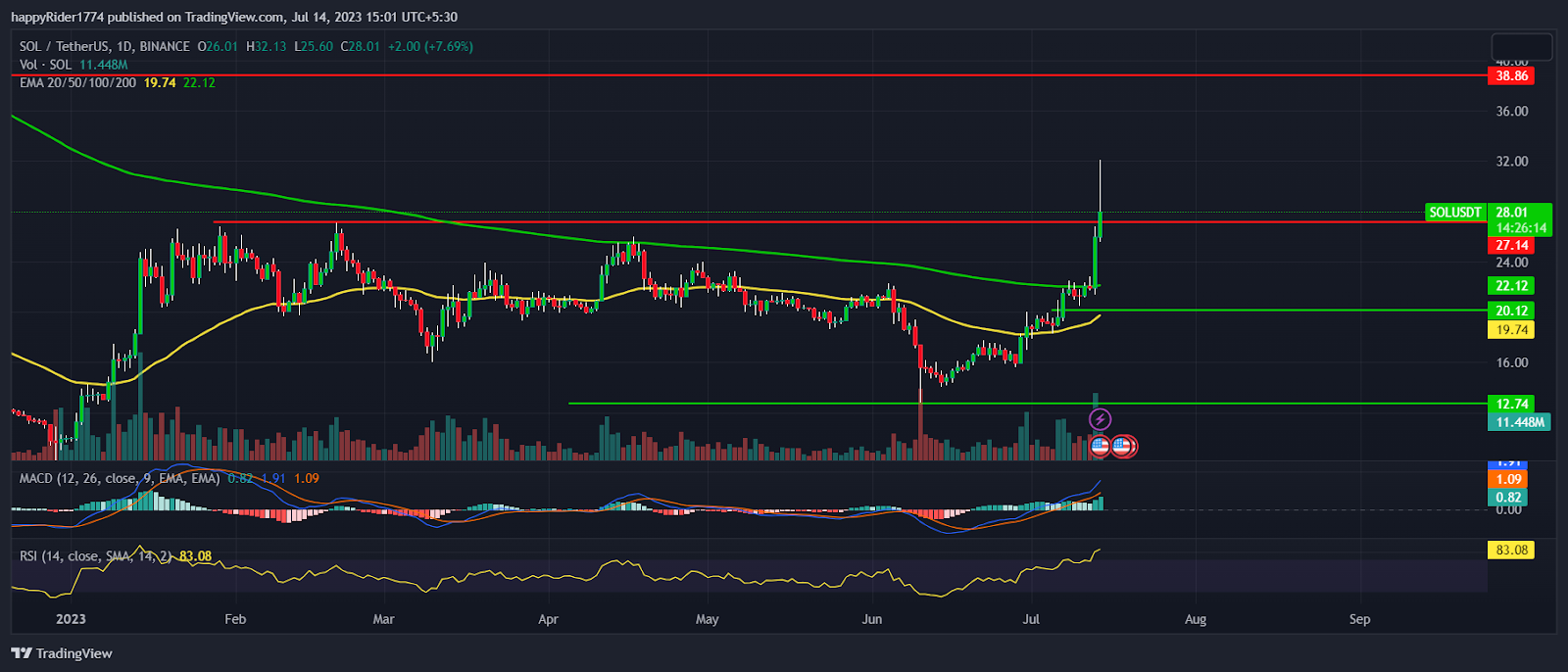The width and height of the screenshot is (1568, 672).
Task: Select the RSI (14, close, SMA) legend
Action: click(x=96, y=556)
